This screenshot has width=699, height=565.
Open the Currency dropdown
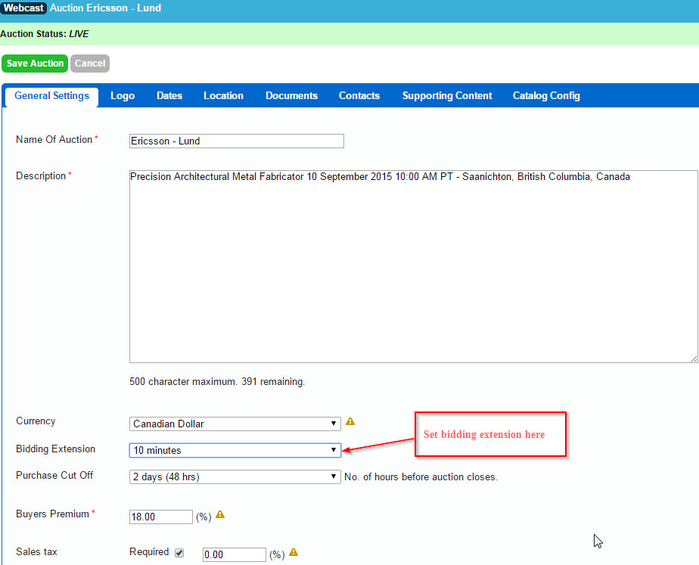(235, 424)
